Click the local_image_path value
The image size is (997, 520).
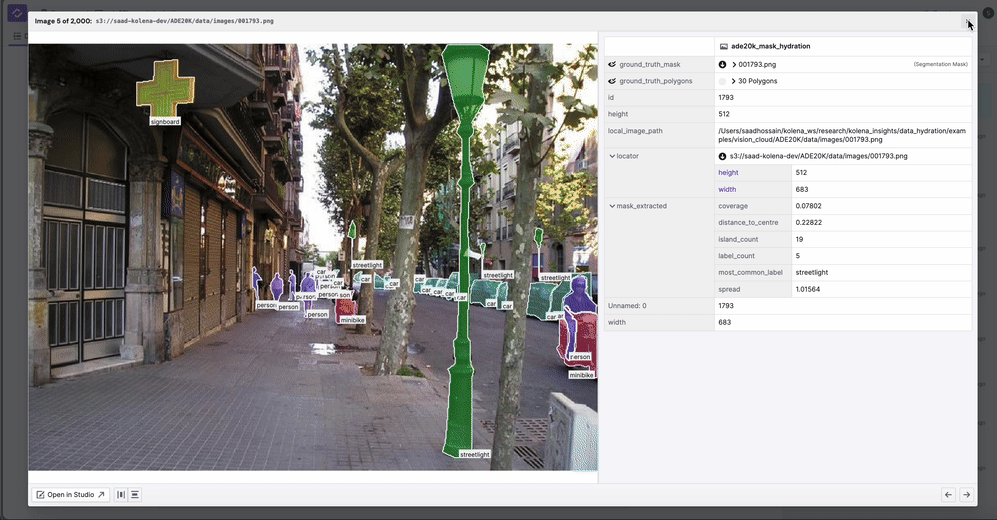pyautogui.click(x=842, y=135)
